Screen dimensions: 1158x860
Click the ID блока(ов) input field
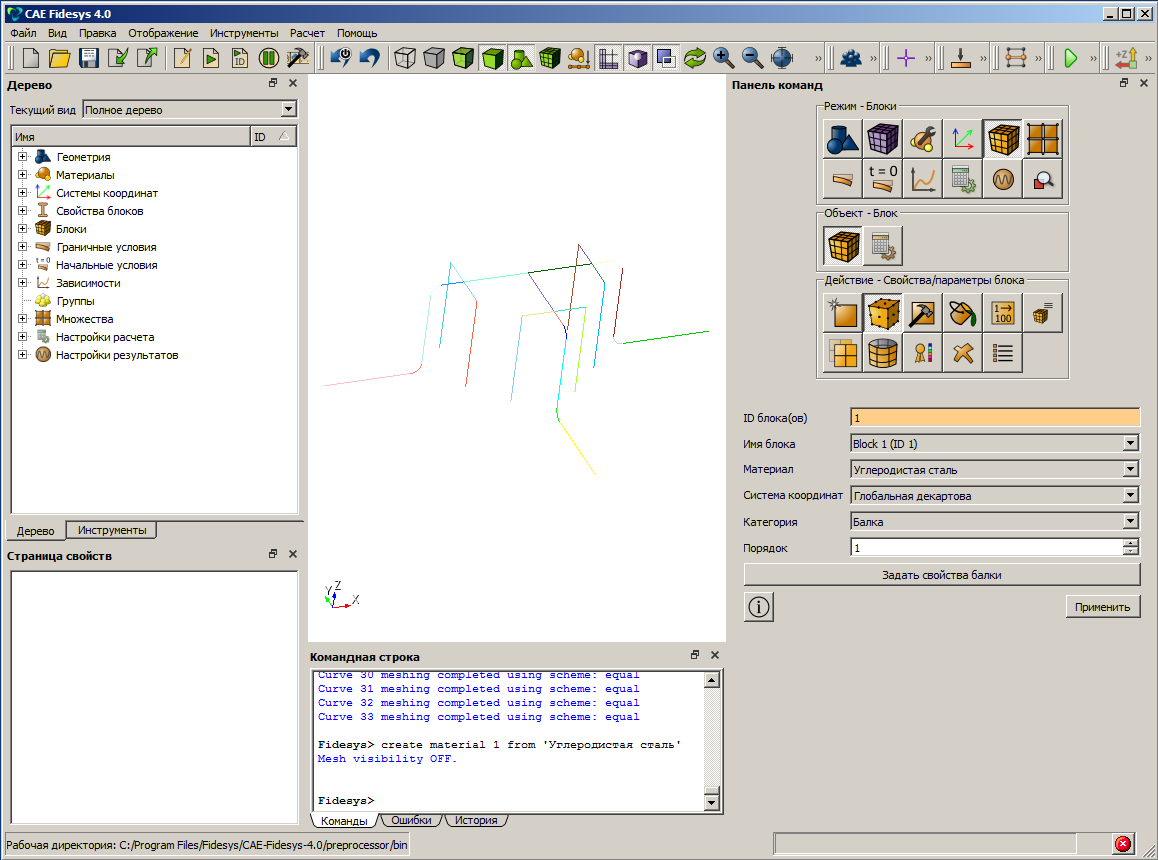pos(995,418)
